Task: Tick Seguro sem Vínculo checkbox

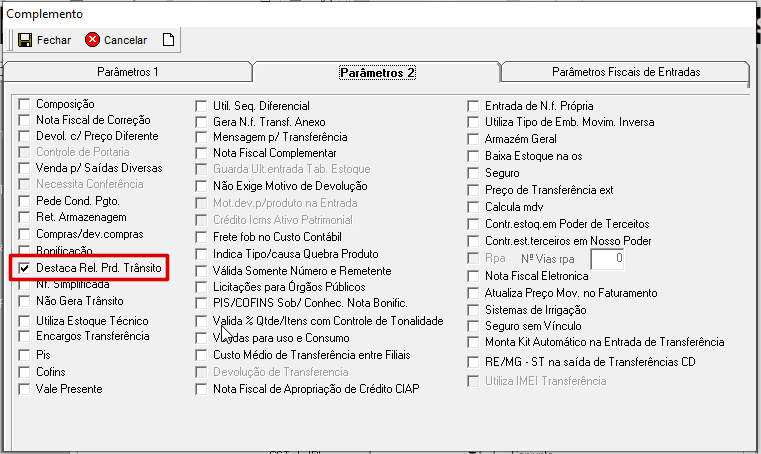Action: click(x=473, y=326)
